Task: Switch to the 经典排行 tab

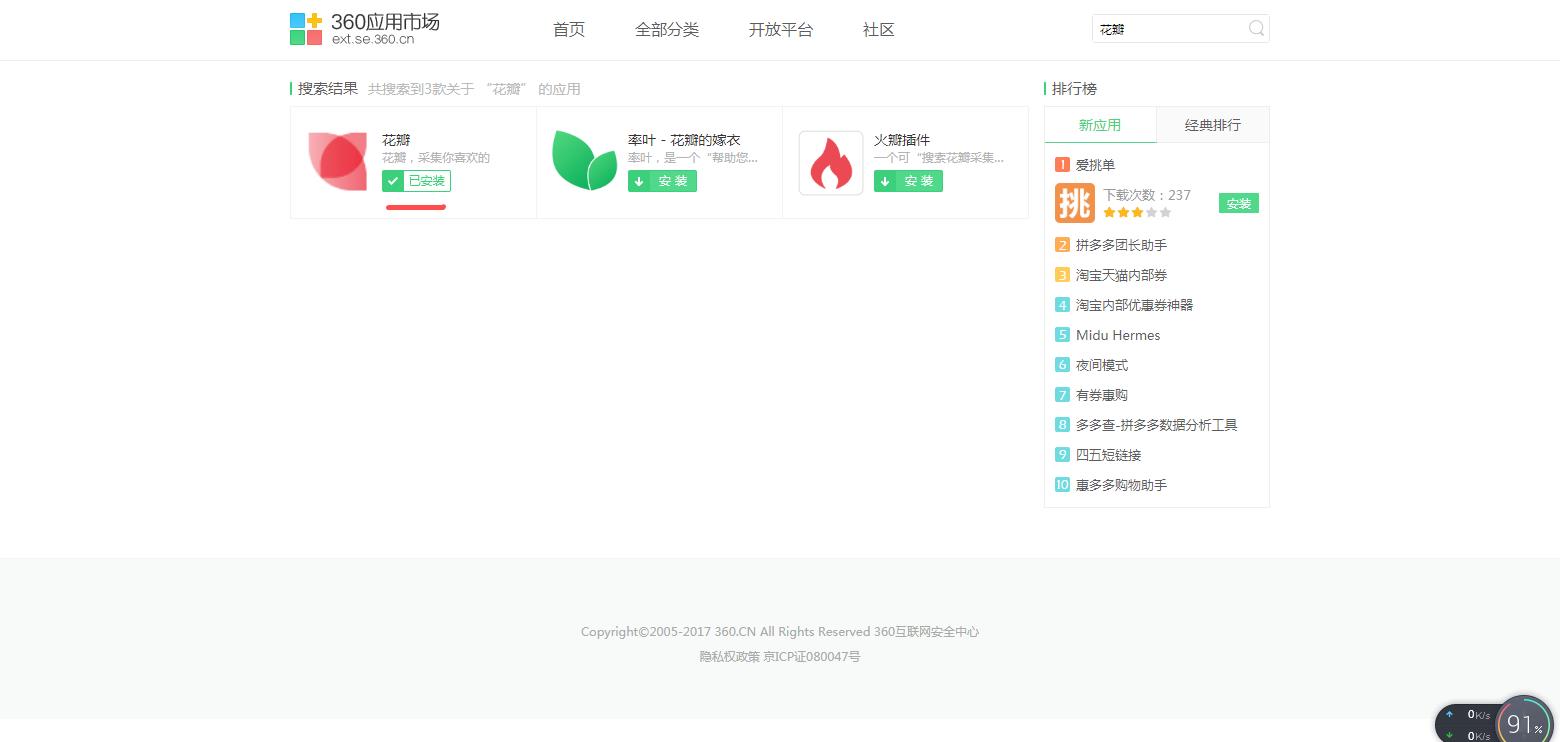Action: [1212, 124]
